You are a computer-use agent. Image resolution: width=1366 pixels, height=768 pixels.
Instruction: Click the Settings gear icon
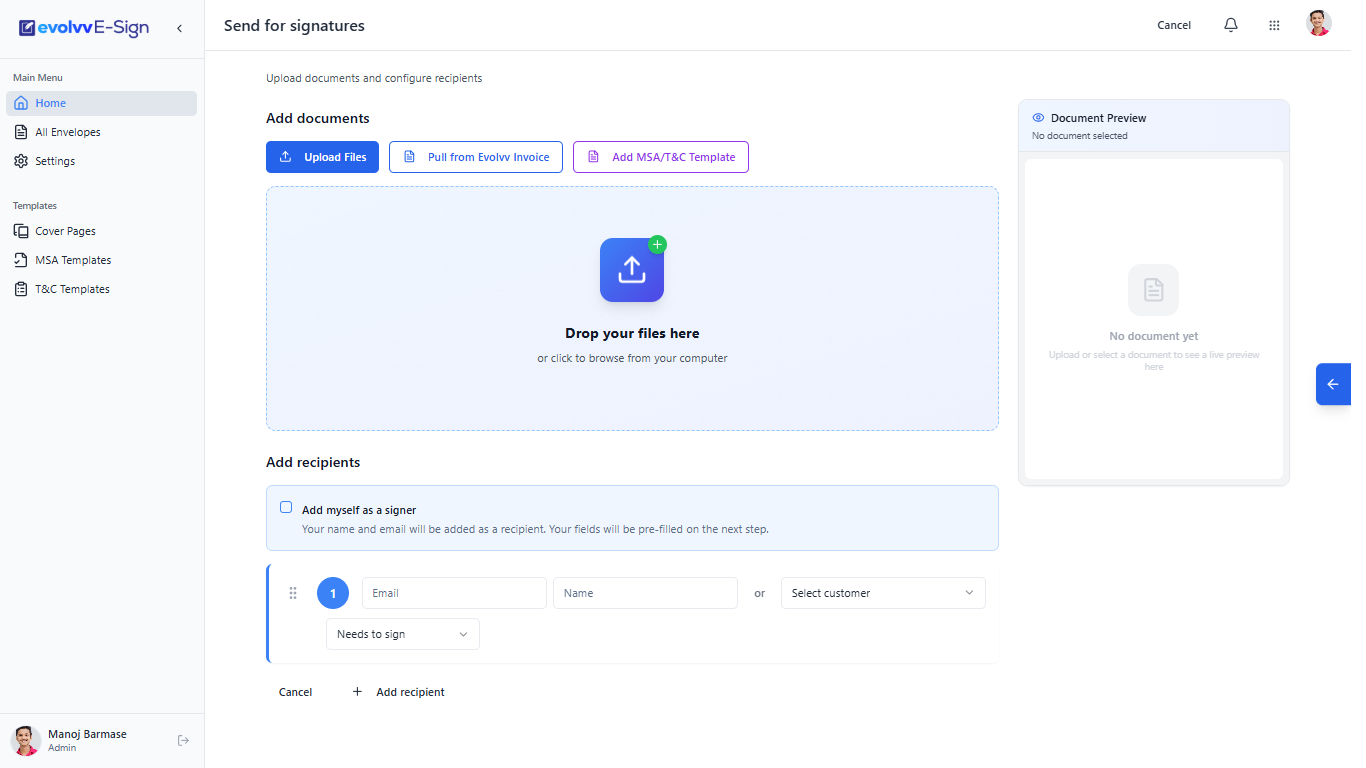coord(21,161)
